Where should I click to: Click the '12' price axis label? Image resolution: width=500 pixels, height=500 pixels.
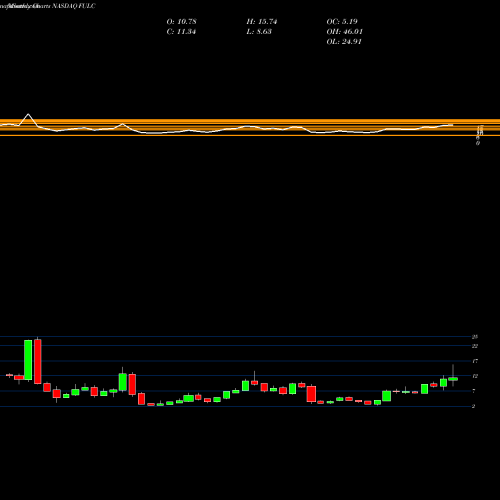[475, 376]
